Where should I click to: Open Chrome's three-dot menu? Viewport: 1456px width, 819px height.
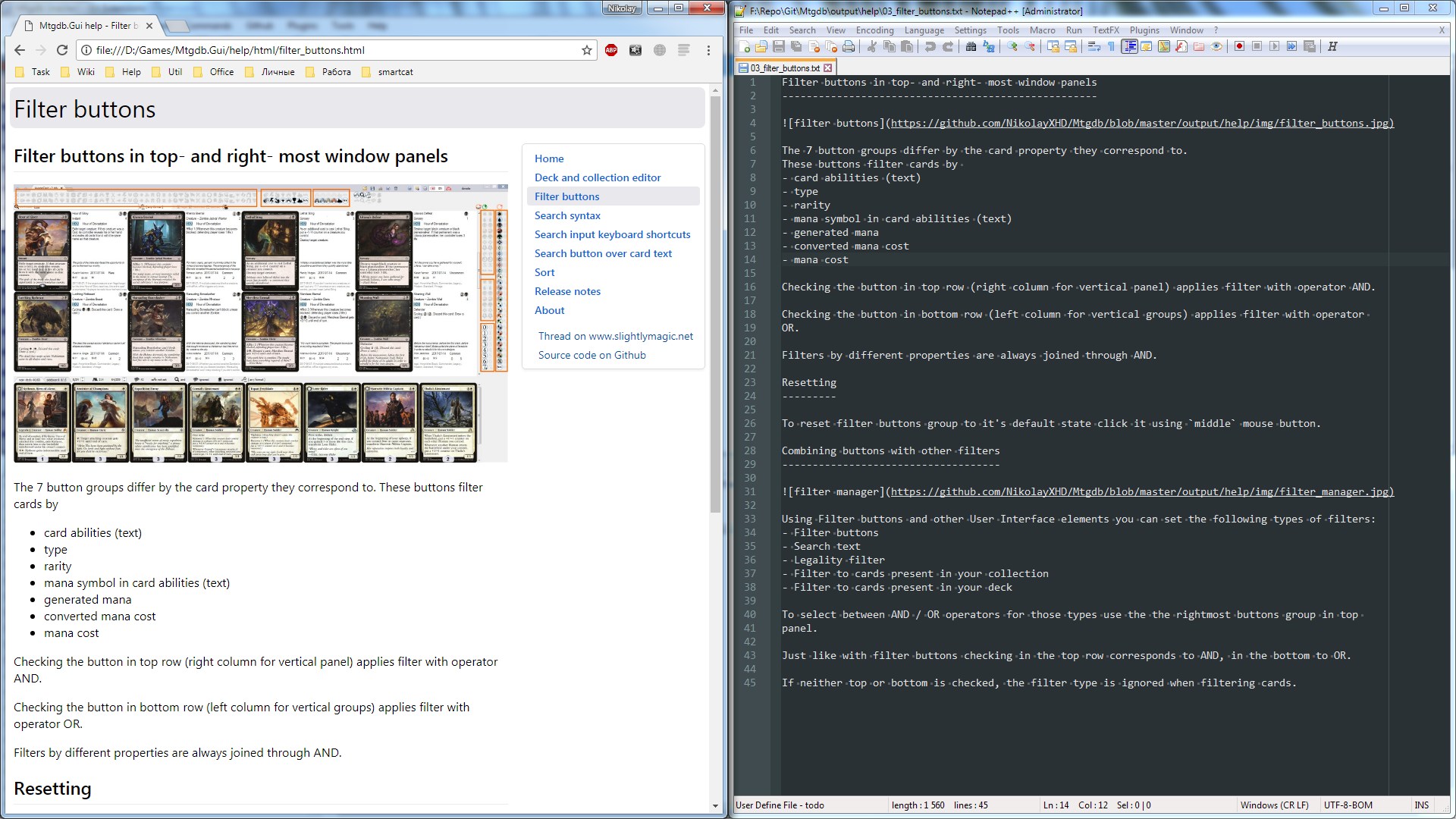pos(708,50)
